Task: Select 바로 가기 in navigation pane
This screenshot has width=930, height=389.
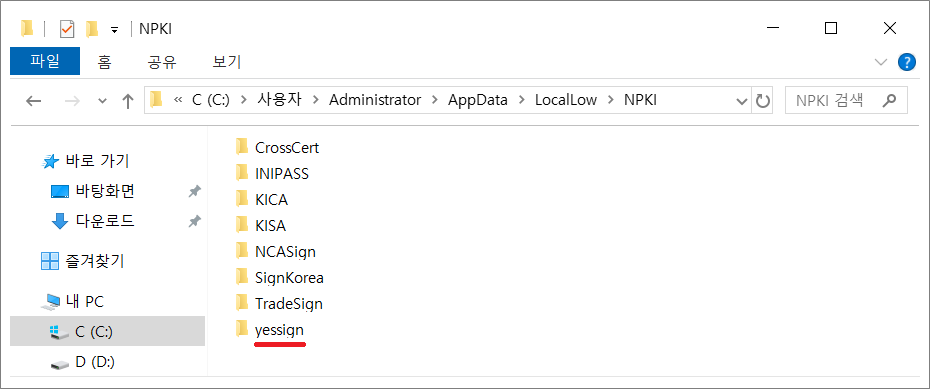Action: [86, 160]
